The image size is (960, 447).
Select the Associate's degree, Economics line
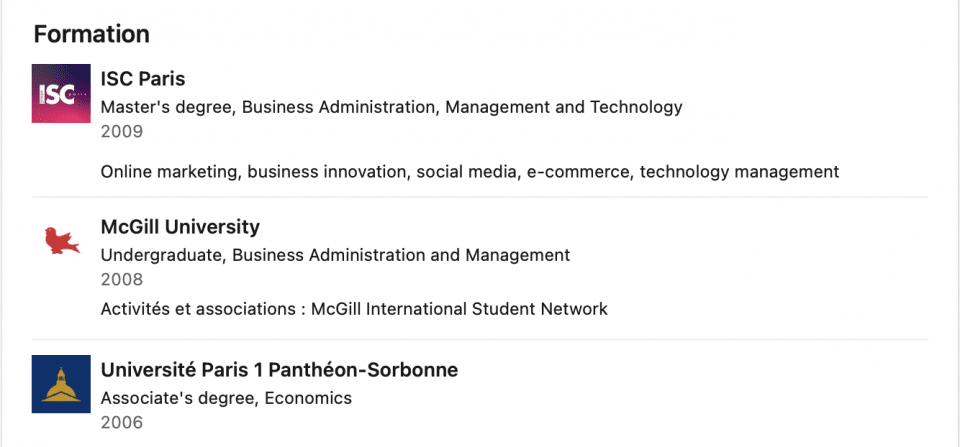(226, 399)
